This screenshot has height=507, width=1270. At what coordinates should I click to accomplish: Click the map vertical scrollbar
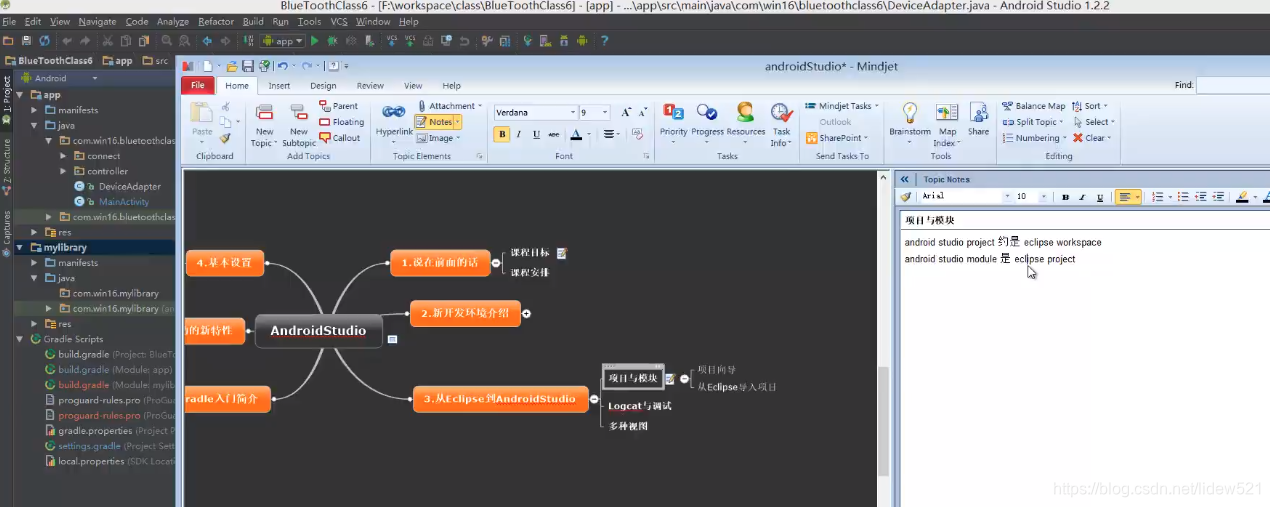point(883,420)
